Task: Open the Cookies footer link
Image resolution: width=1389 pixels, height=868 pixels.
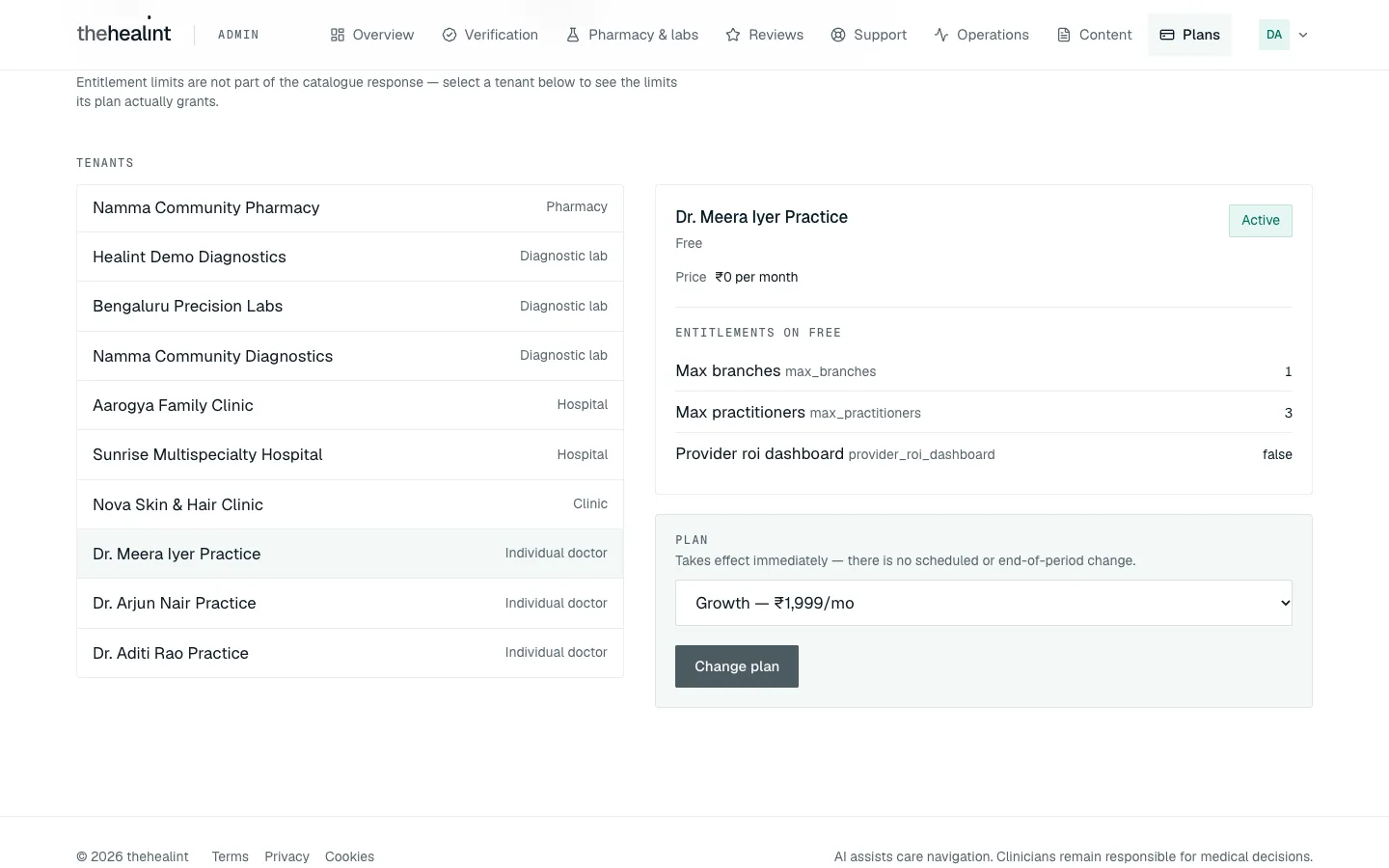Action: (x=349, y=856)
